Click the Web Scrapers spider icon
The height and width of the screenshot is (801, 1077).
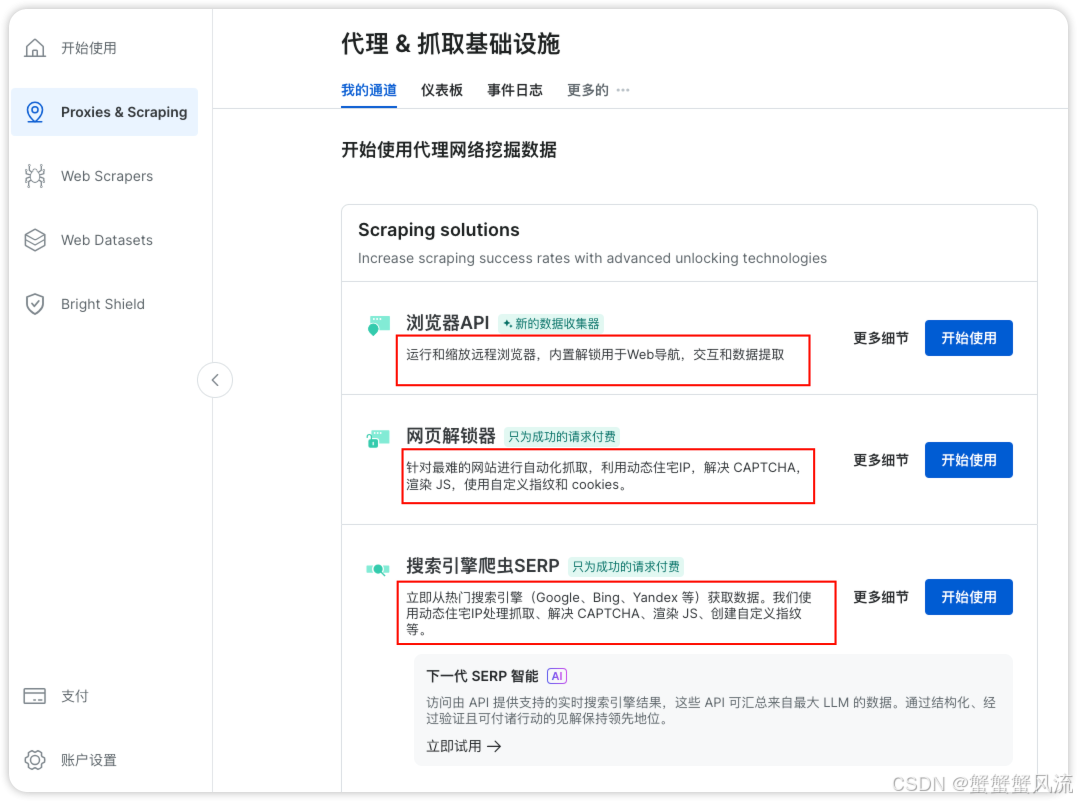coord(35,176)
